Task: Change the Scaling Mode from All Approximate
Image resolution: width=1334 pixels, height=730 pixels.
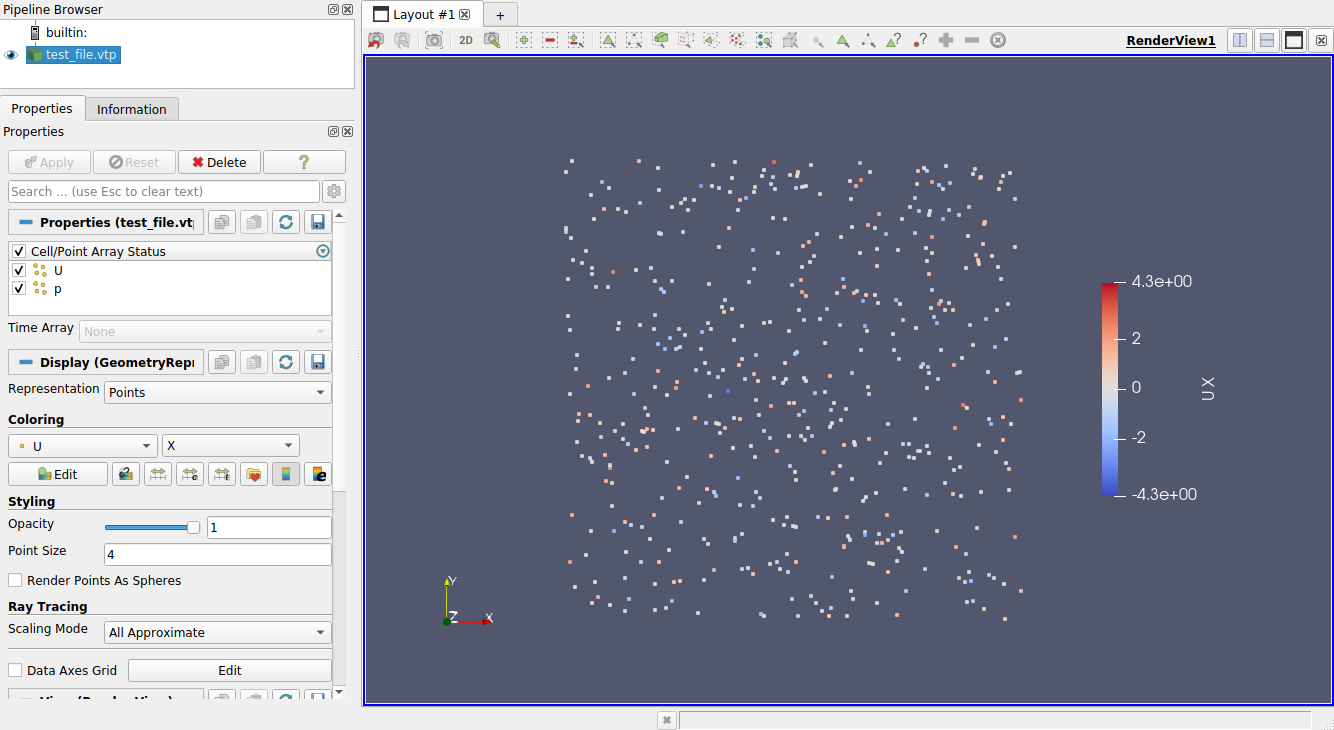Action: pyautogui.click(x=217, y=631)
